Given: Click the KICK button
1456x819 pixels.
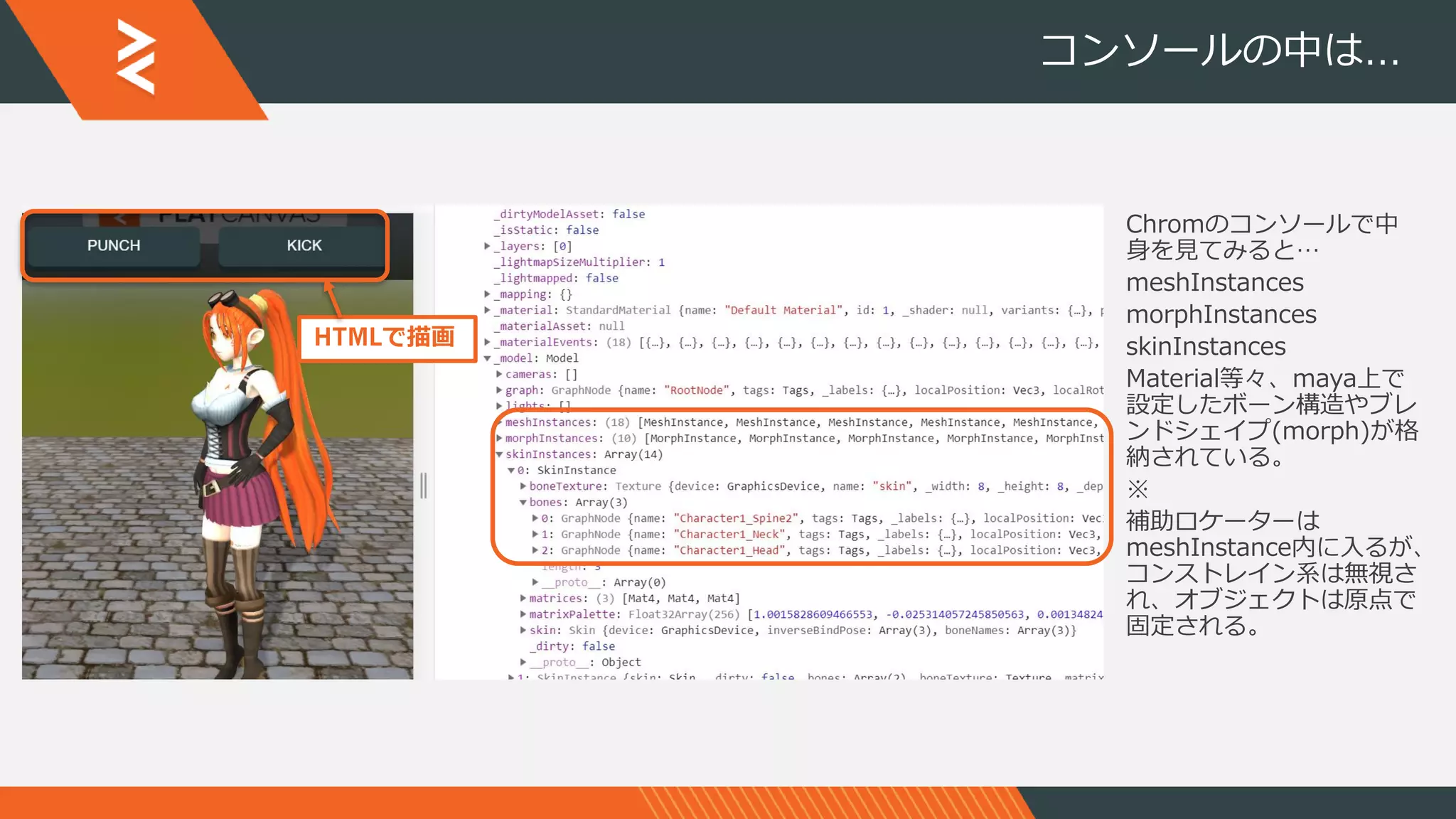Looking at the screenshot, I should (x=304, y=245).
